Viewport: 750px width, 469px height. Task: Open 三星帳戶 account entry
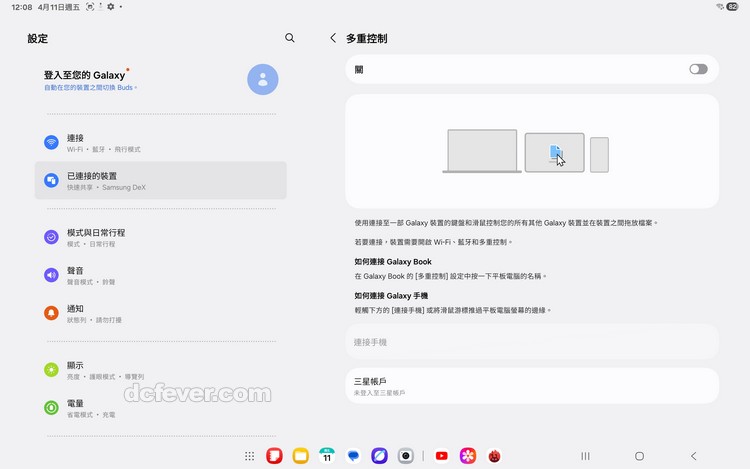(x=532, y=386)
